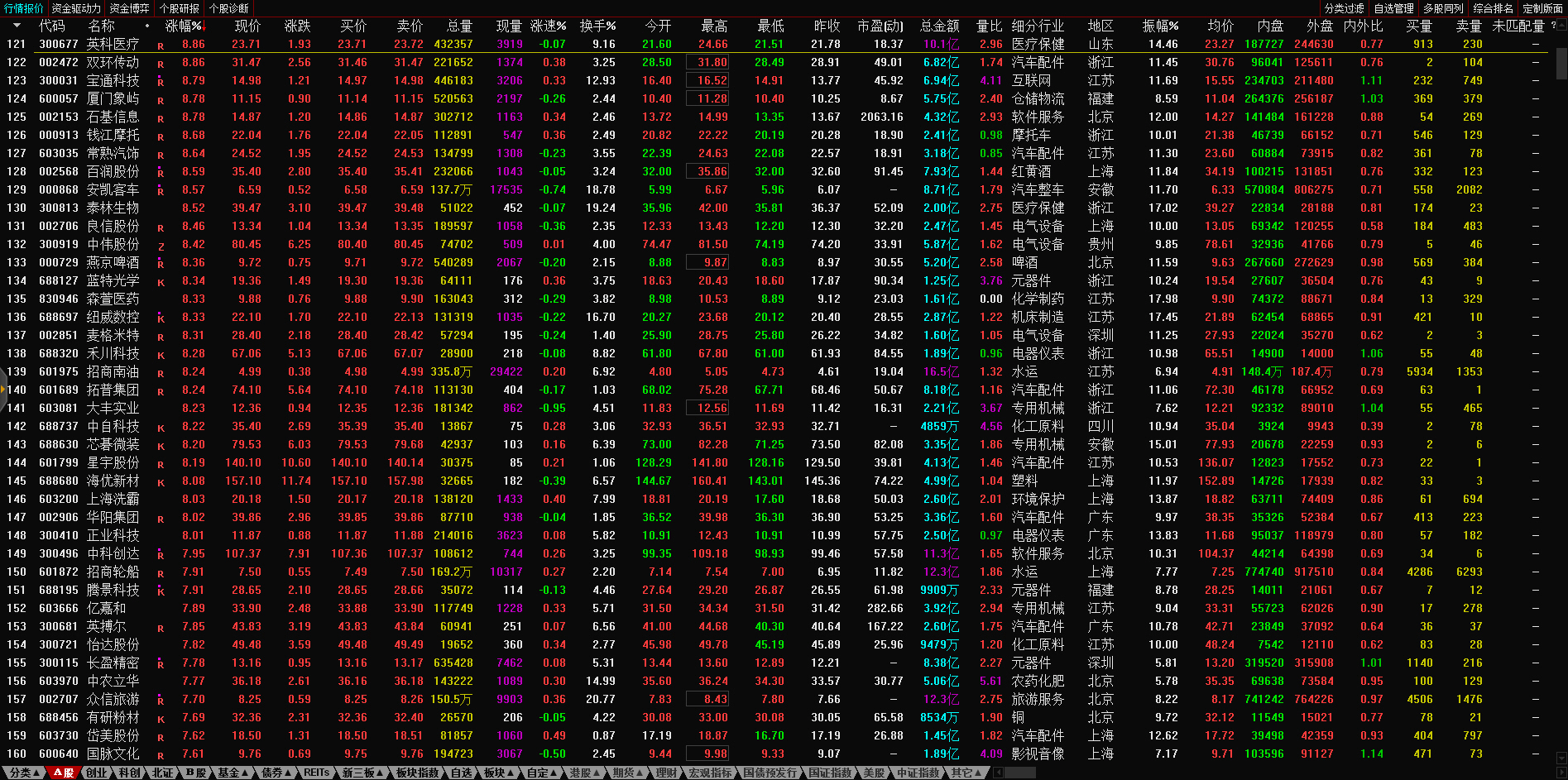Click the Z marker beside 中伟股份

(x=161, y=246)
